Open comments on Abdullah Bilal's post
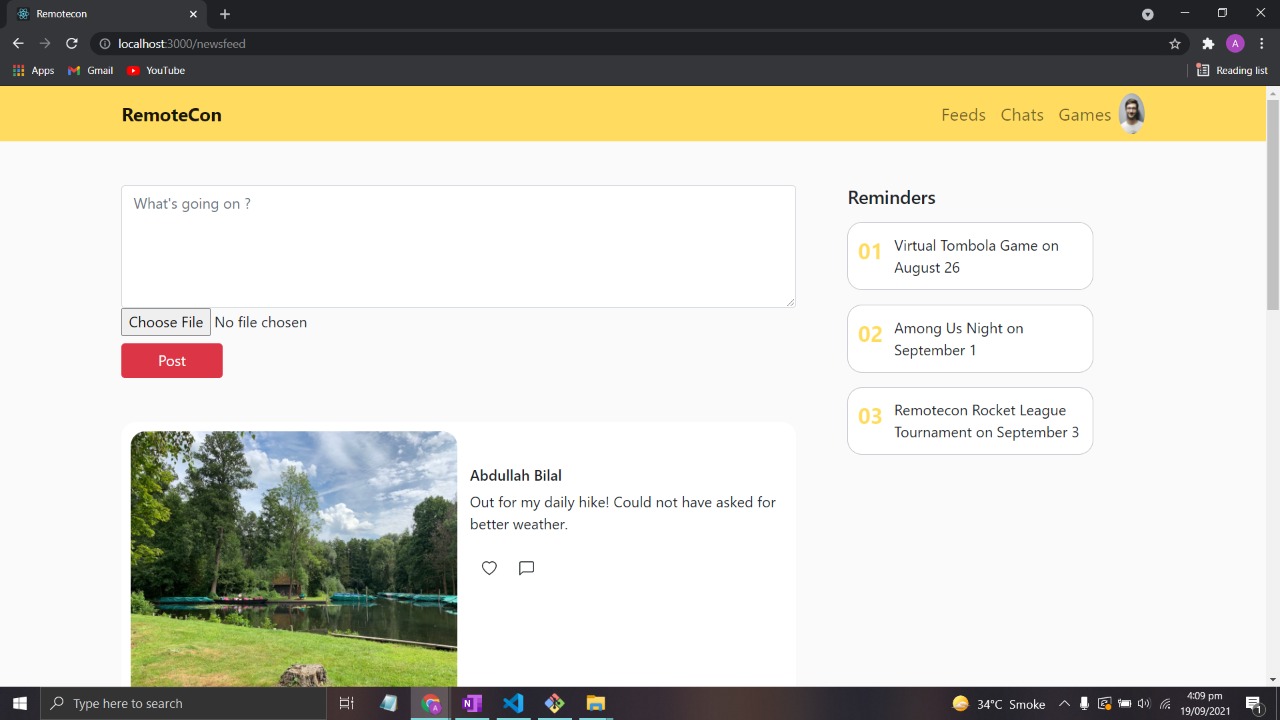The height and width of the screenshot is (720, 1280). click(x=526, y=568)
